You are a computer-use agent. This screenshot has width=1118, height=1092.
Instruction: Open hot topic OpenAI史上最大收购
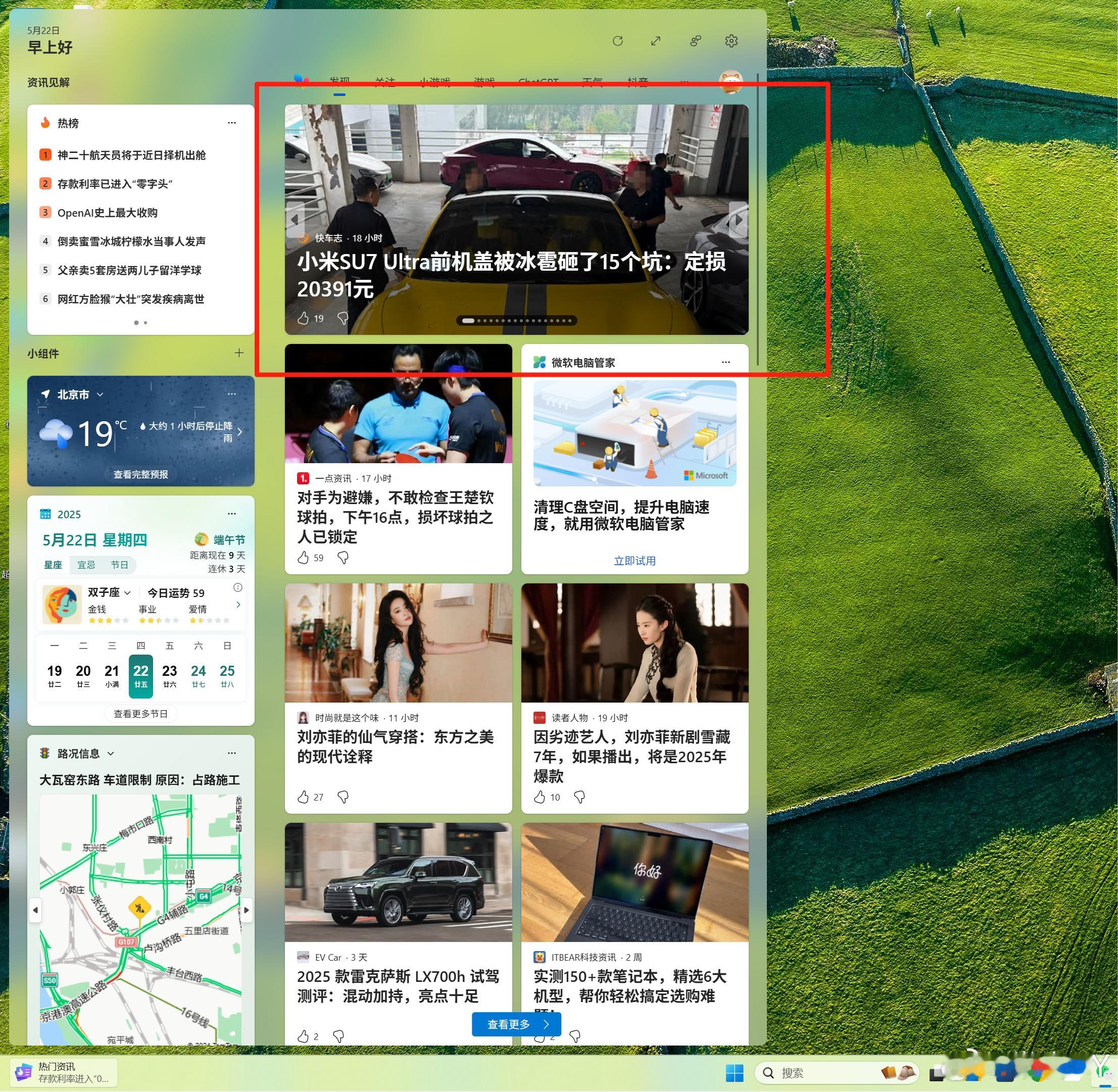[107, 213]
